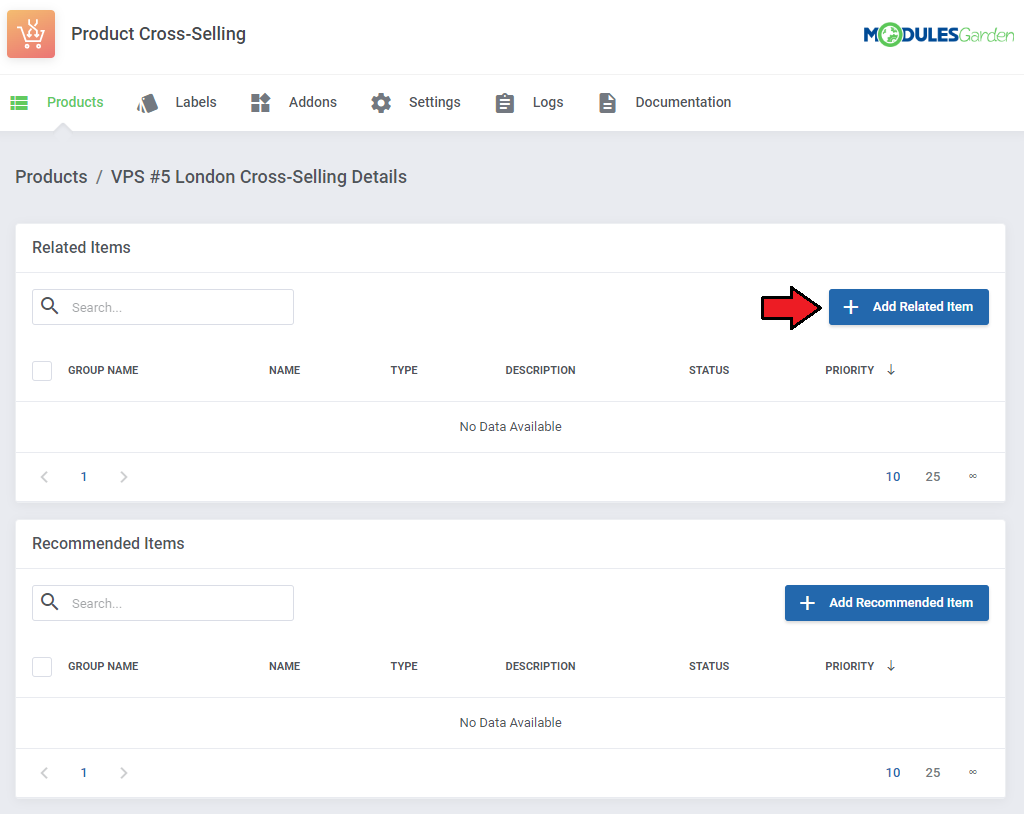The height and width of the screenshot is (814, 1024).
Task: Sort Recommended Items by STATUS column
Action: tap(709, 666)
